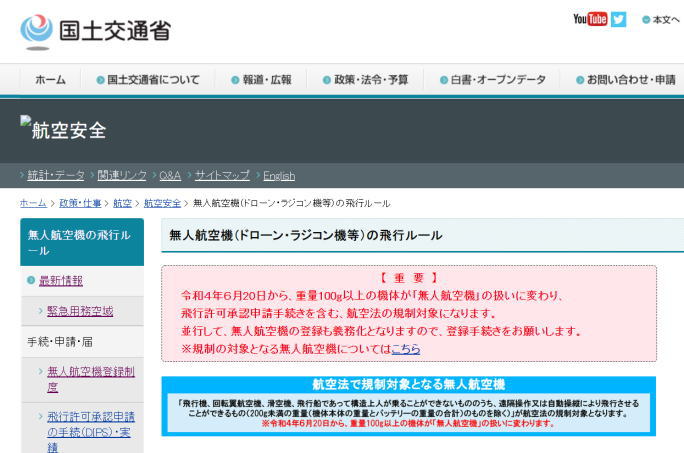The width and height of the screenshot is (684, 453).
Task: Click 統計・データ sub-navigation link
Action: pyautogui.click(x=56, y=175)
